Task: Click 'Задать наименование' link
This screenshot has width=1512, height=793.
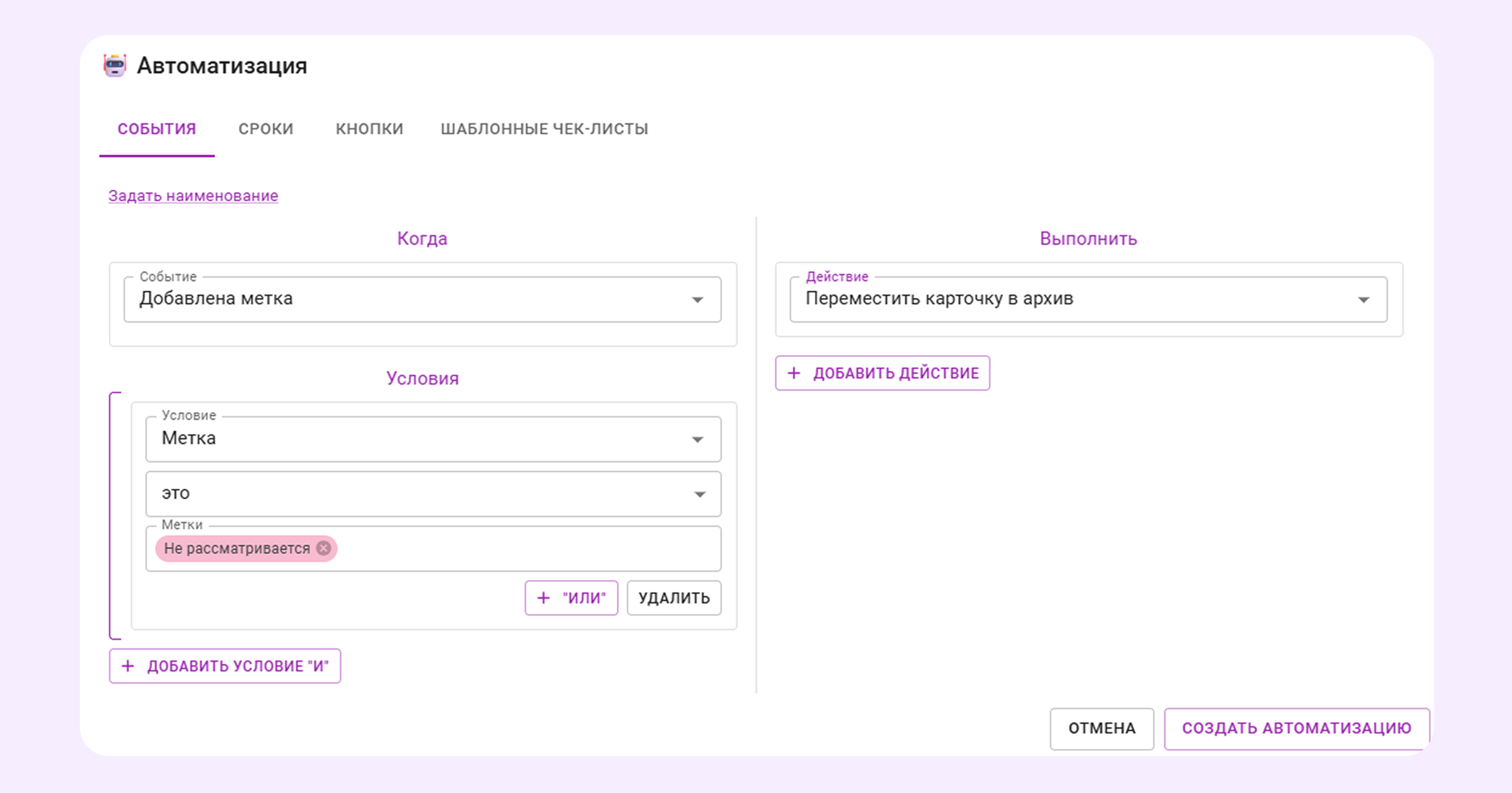Action: (193, 196)
